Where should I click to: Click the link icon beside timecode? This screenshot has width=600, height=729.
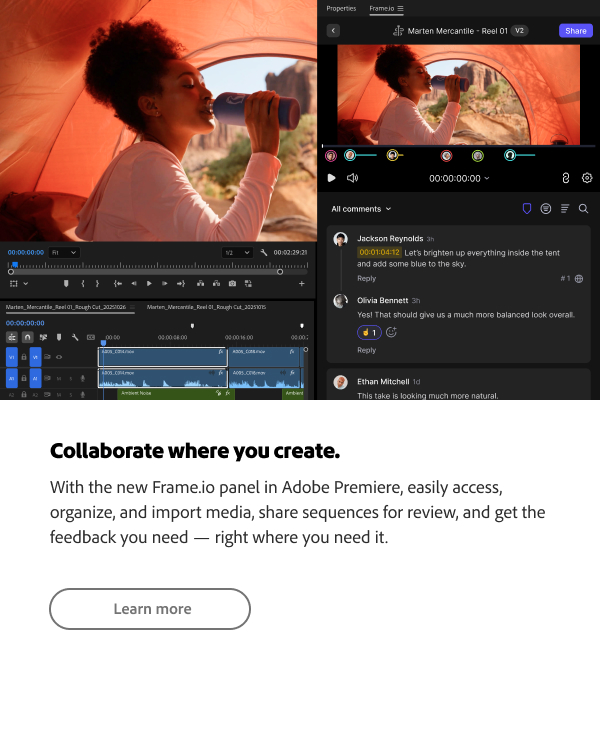(x=566, y=178)
